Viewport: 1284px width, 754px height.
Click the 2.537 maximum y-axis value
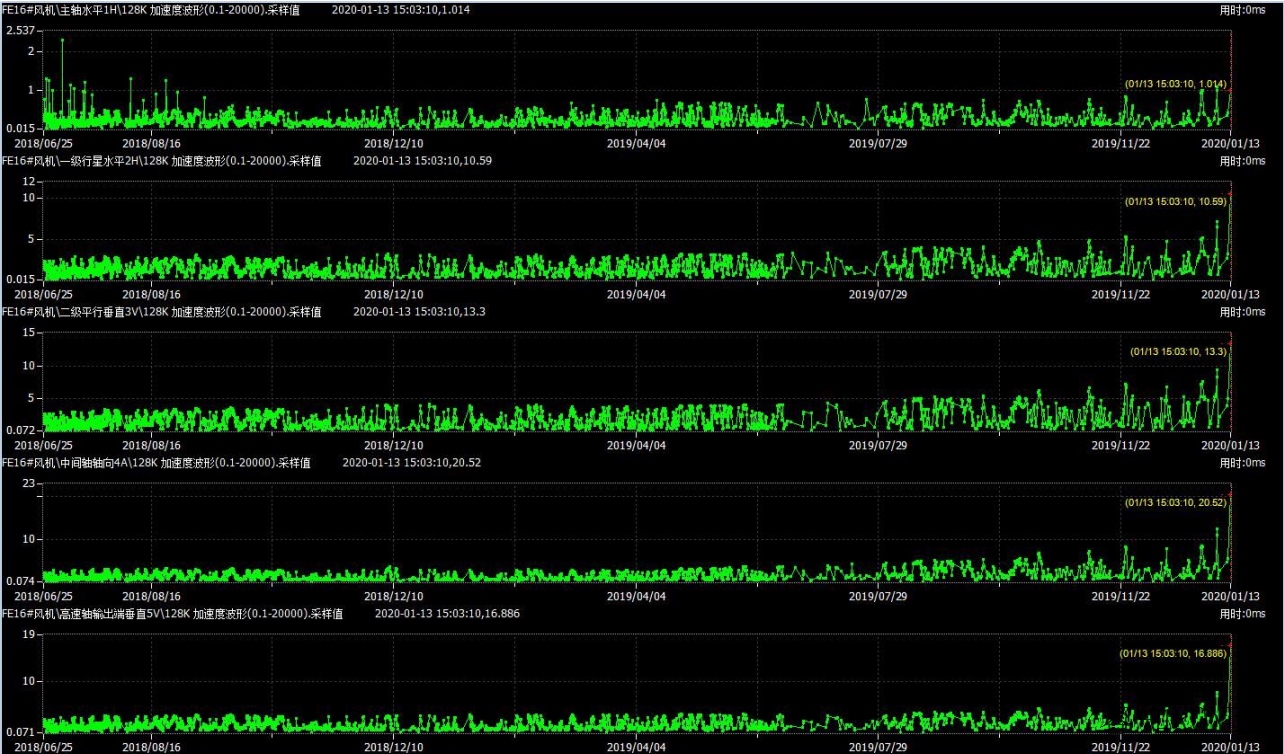click(x=21, y=31)
